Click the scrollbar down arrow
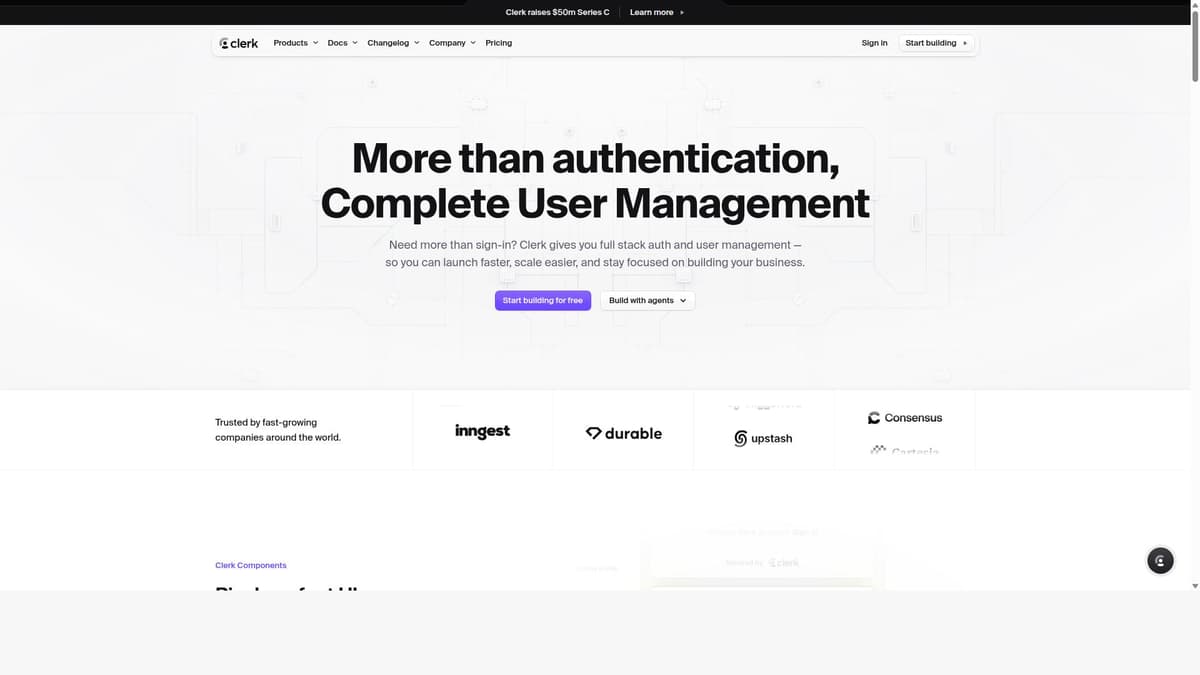 pos(1194,585)
